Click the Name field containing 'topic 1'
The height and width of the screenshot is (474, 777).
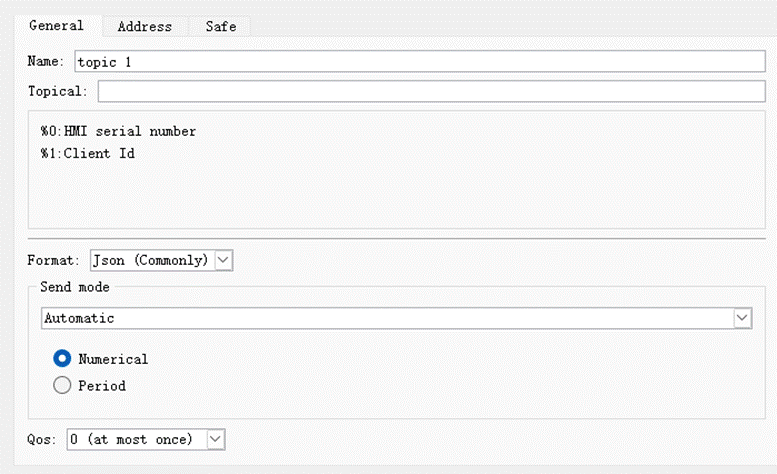coord(420,62)
